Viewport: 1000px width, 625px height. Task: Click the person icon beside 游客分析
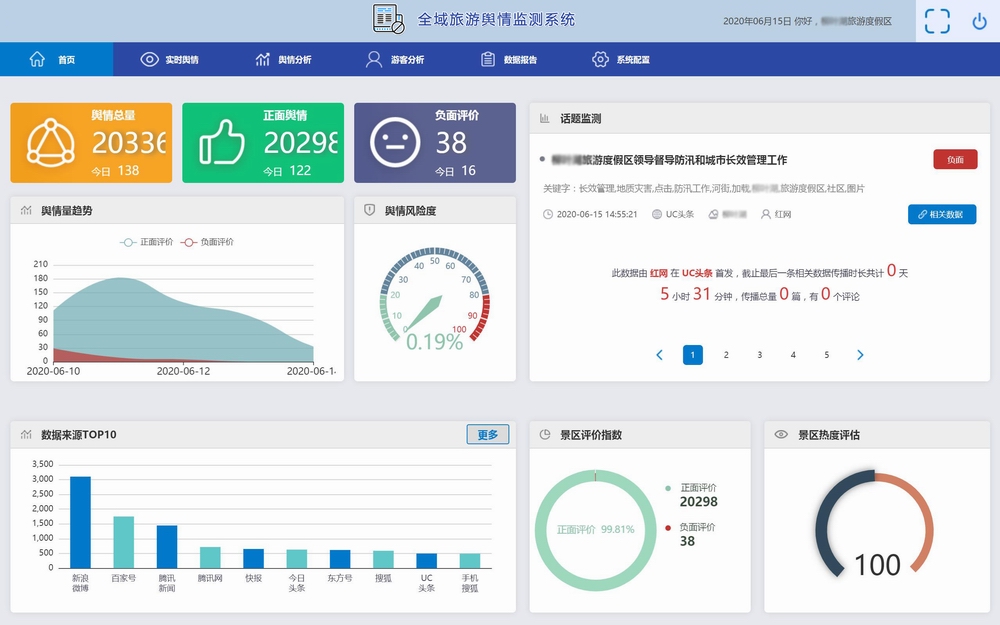click(x=373, y=59)
